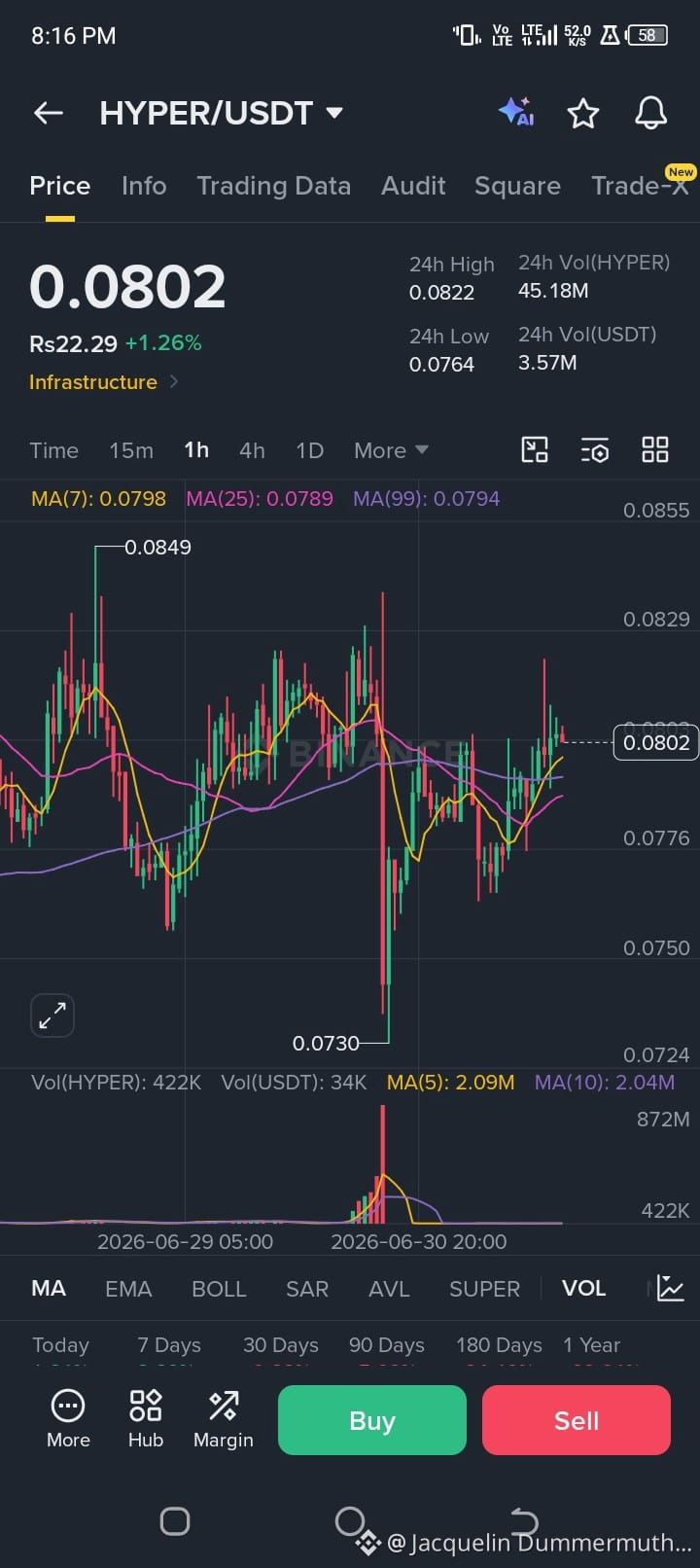Tap 24h Vol(USDT) 3.57M value

[547, 362]
